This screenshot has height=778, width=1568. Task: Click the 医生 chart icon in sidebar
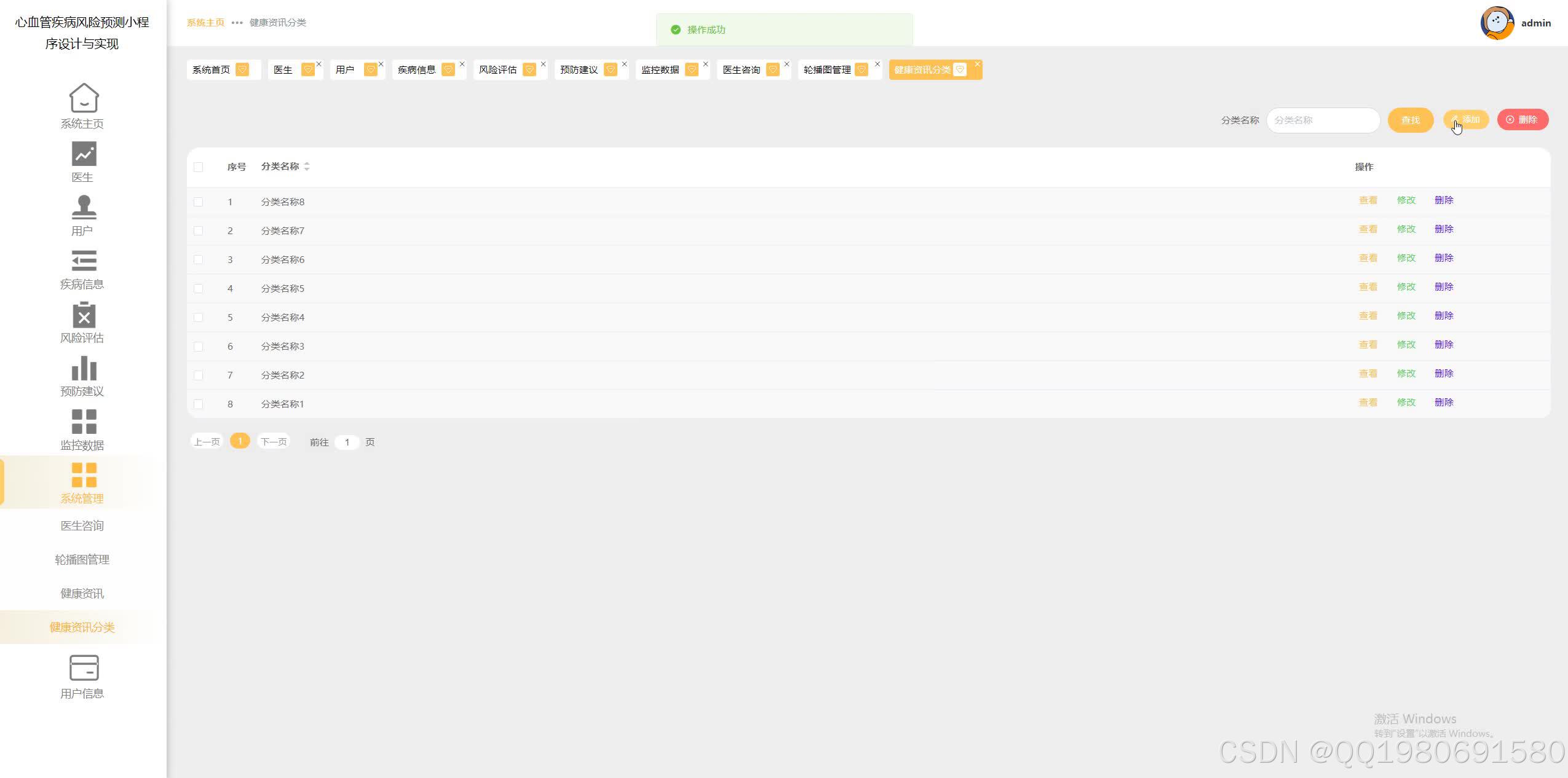[84, 154]
